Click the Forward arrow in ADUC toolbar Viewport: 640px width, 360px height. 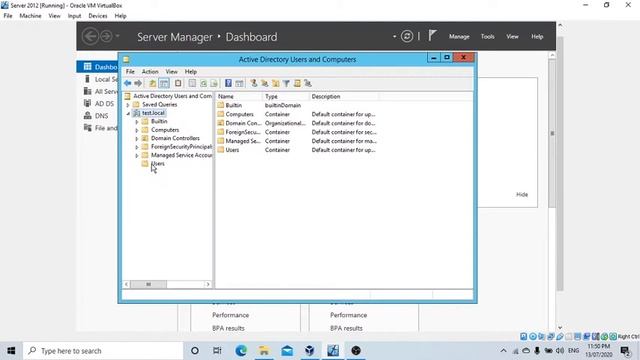[x=138, y=83]
